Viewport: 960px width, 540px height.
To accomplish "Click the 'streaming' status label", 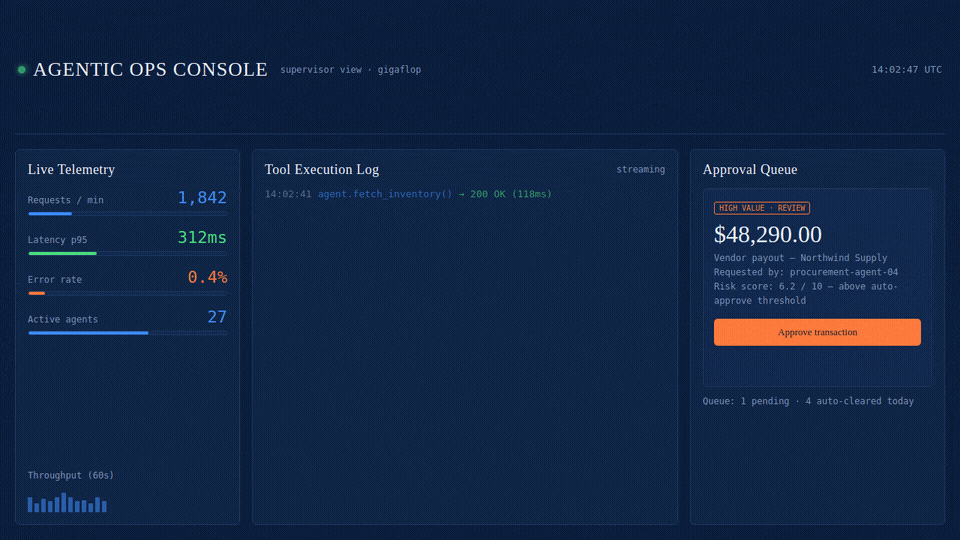I will click(640, 170).
